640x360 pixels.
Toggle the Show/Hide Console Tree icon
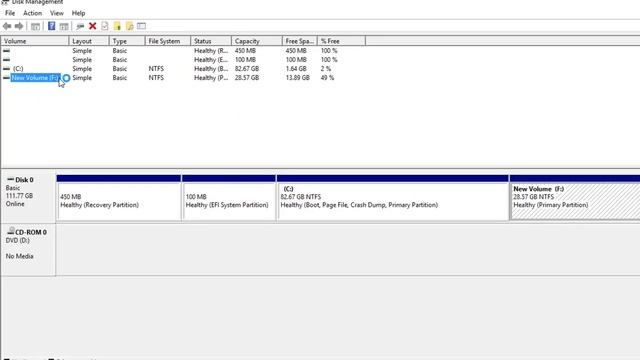tap(36, 27)
